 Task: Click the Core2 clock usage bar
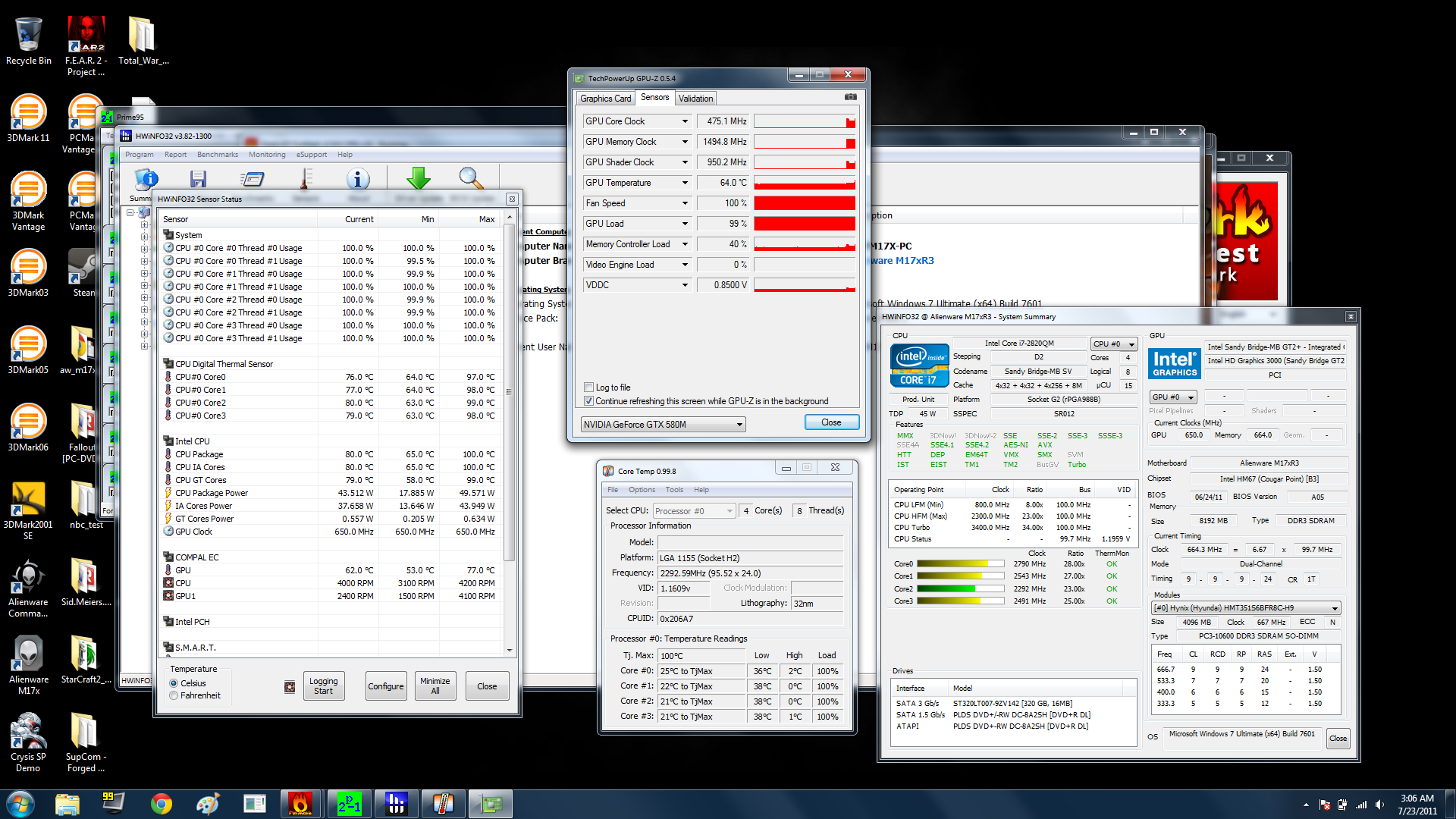[x=960, y=589]
